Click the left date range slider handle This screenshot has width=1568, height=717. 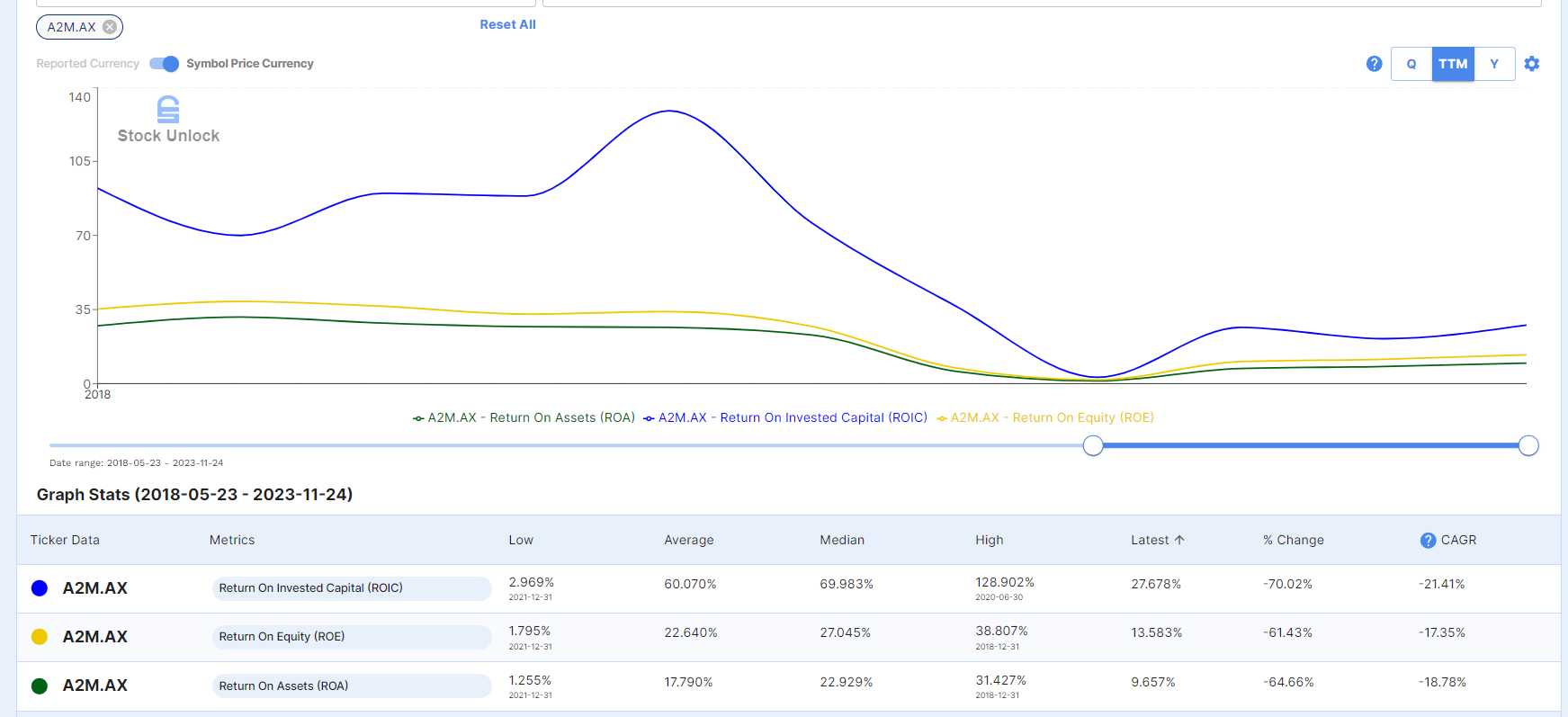point(1093,445)
